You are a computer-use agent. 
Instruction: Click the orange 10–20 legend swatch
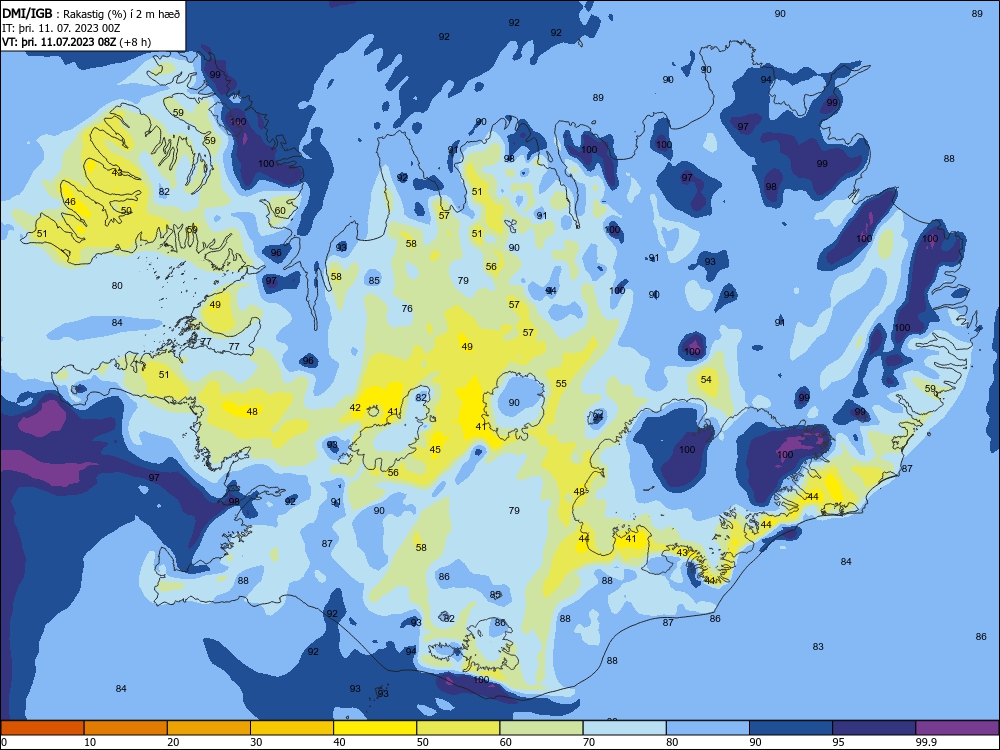point(126,728)
